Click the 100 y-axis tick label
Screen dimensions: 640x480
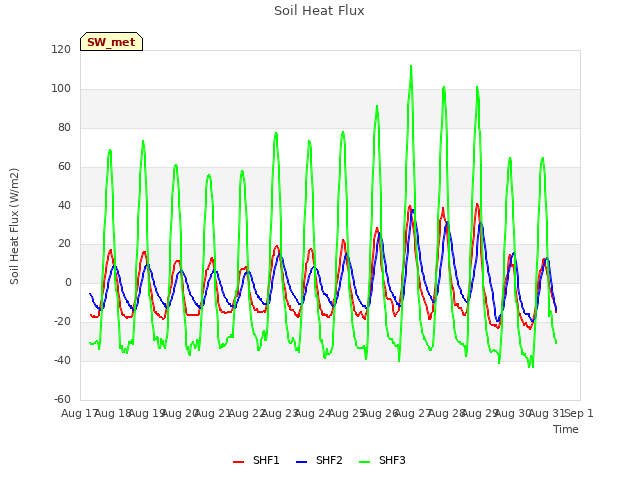tap(61, 89)
